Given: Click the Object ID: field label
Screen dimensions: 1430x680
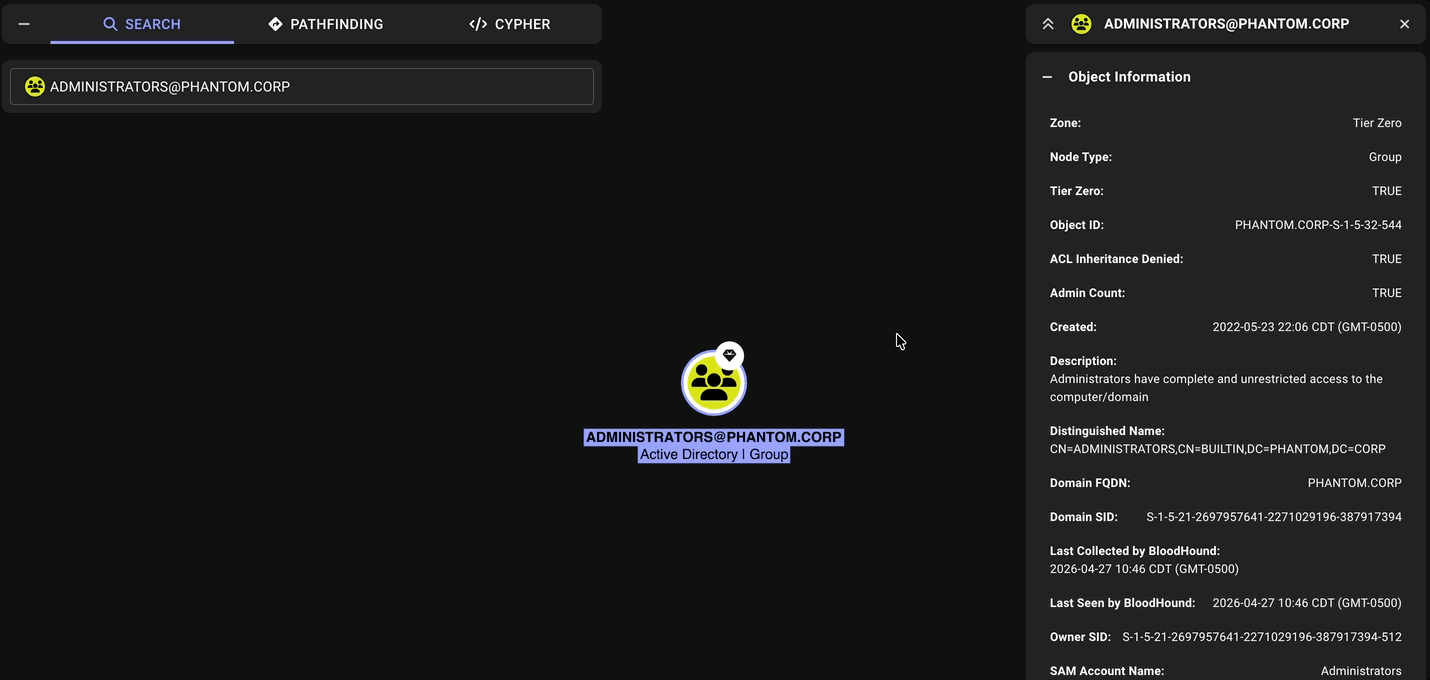Looking at the screenshot, I should click(1077, 225).
